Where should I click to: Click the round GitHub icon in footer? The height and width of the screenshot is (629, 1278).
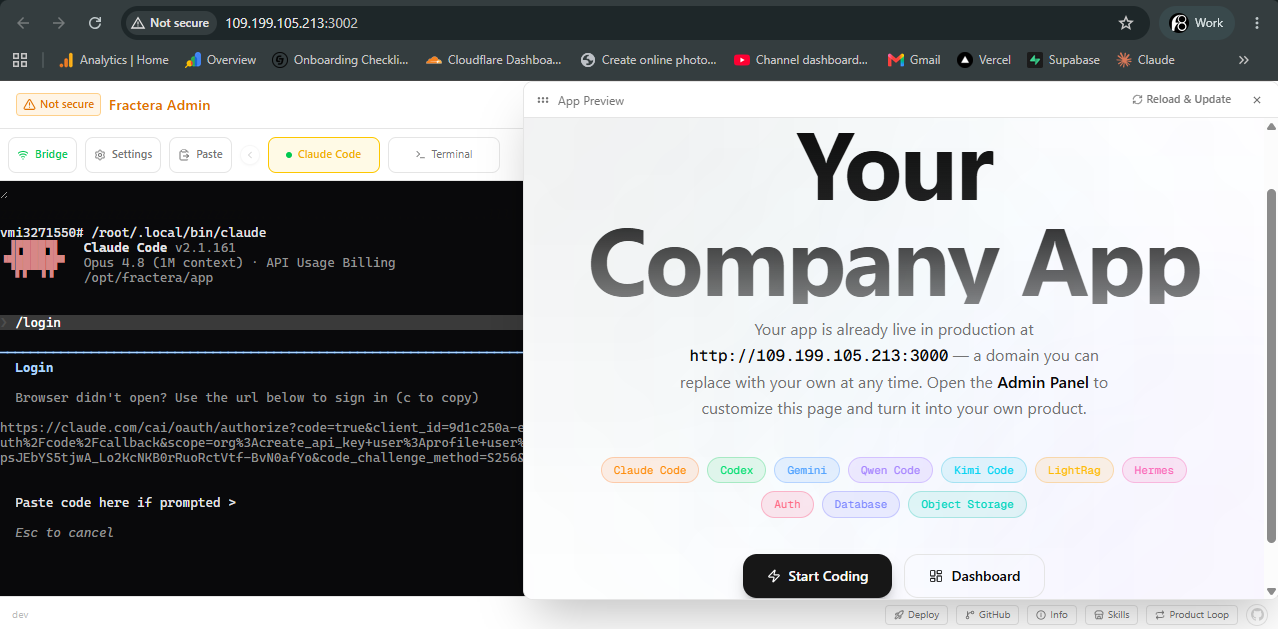pyautogui.click(x=1257, y=615)
